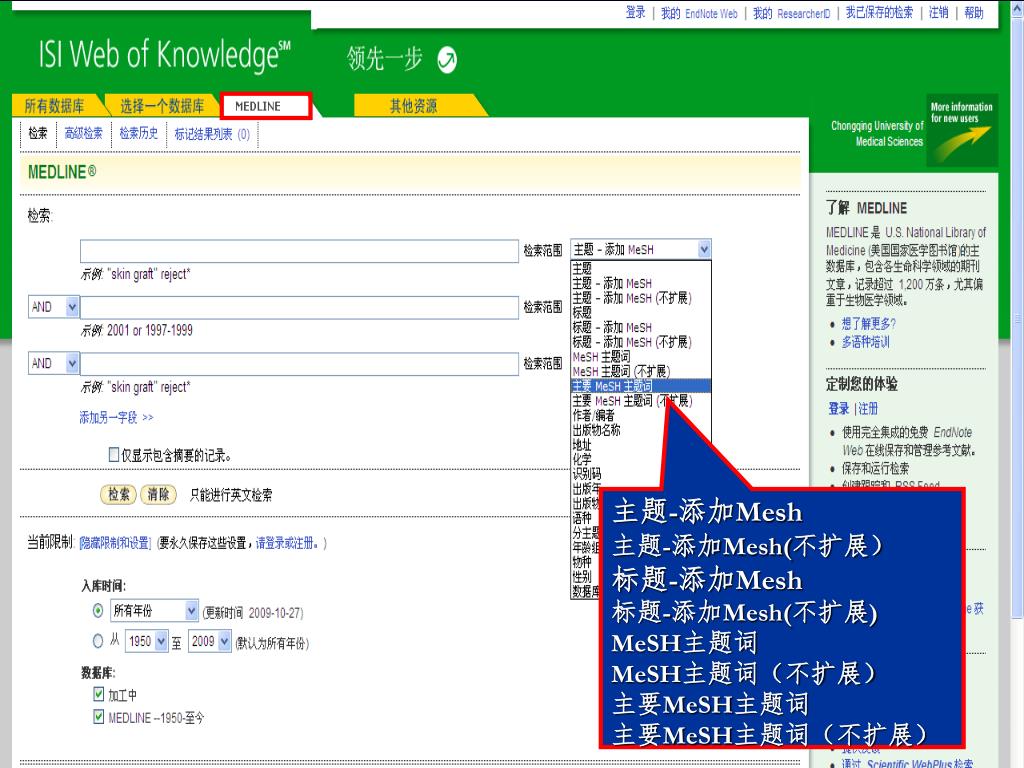1024x768 pixels.
Task: Click the third search term input field
Action: pos(299,363)
